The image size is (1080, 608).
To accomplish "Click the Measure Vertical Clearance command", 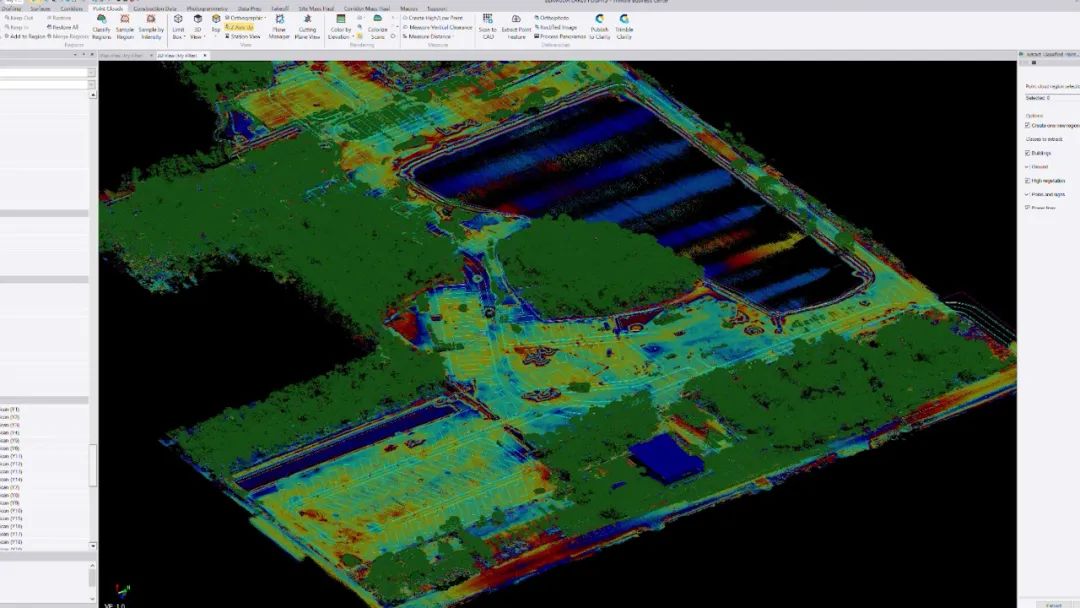I will 439,27.
